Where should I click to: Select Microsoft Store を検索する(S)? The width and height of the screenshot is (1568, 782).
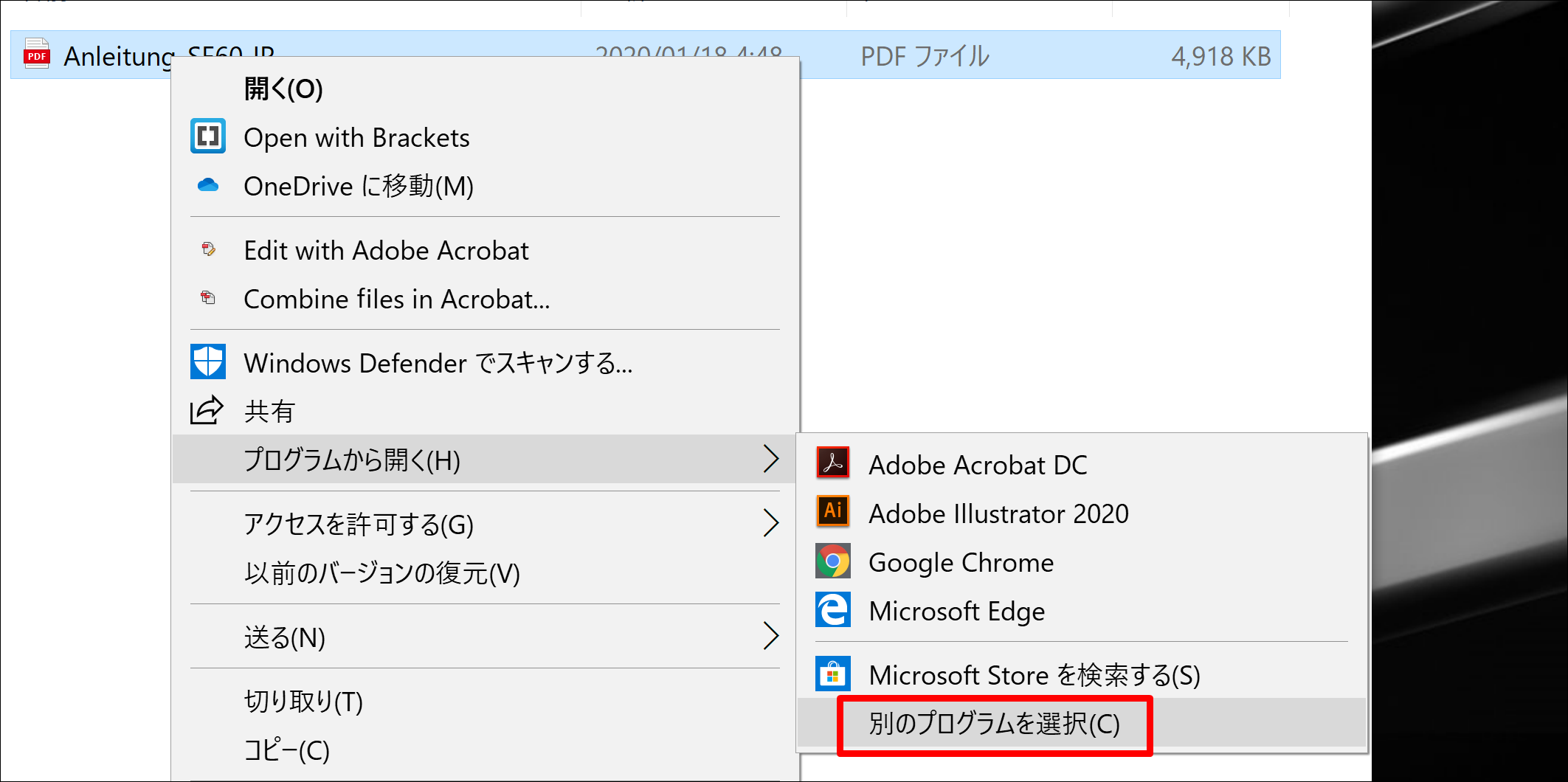tap(1082, 674)
